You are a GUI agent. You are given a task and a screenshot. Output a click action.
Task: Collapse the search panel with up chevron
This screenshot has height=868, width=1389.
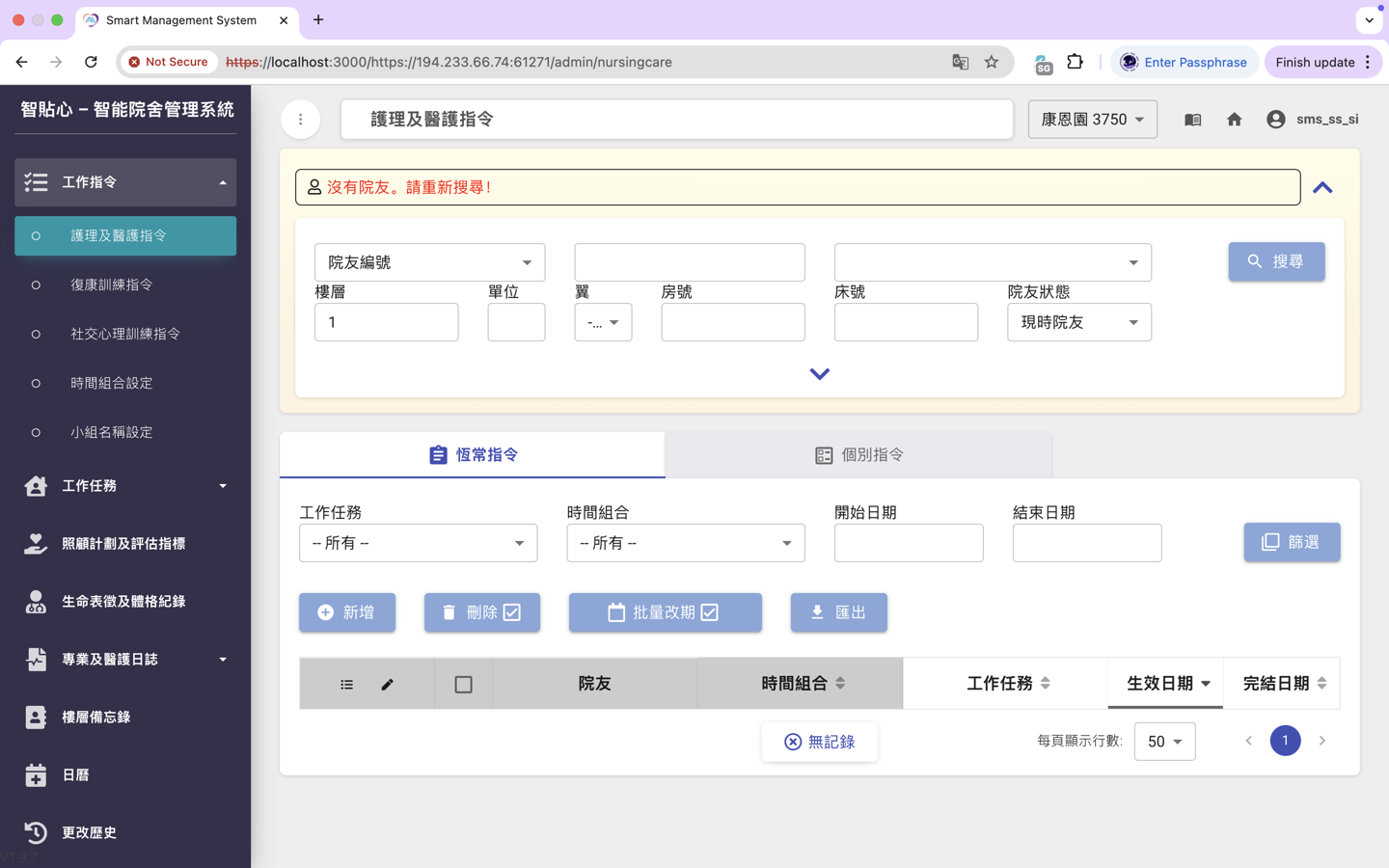pyautogui.click(x=1322, y=188)
